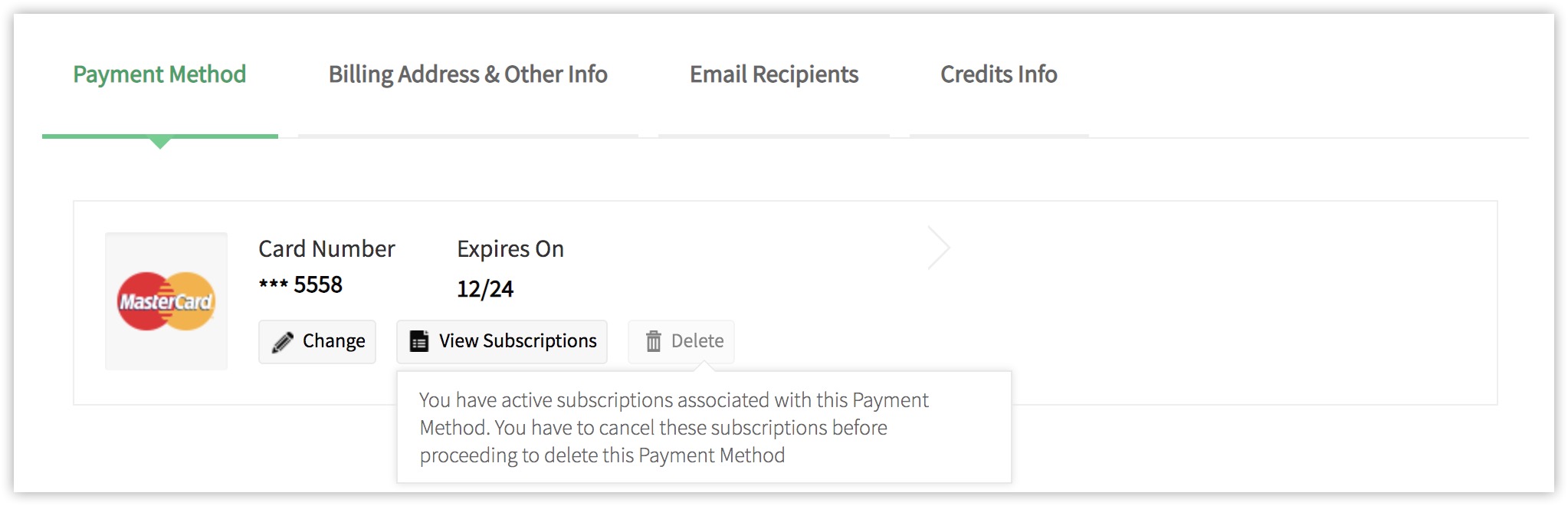Click the View Subscriptions button
The width and height of the screenshot is (1568, 506).
click(x=502, y=342)
